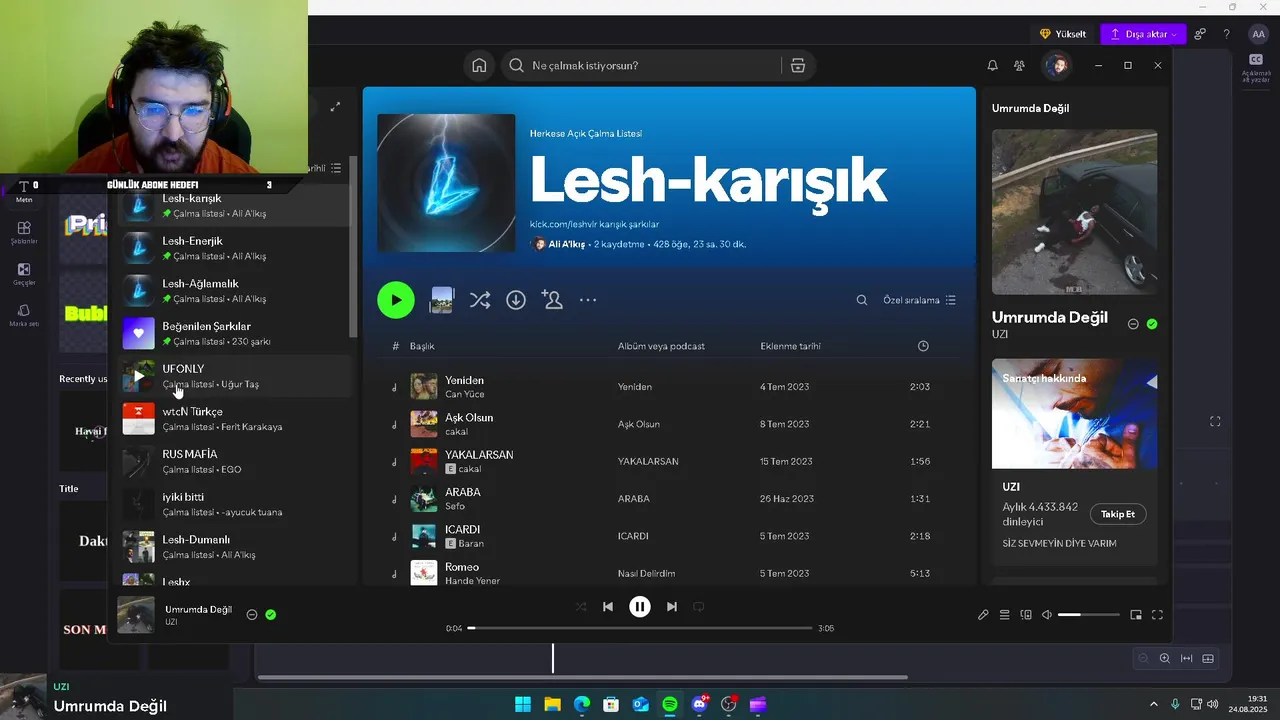Click the Takip Et button for UZI
The image size is (1280, 720).
1118,514
